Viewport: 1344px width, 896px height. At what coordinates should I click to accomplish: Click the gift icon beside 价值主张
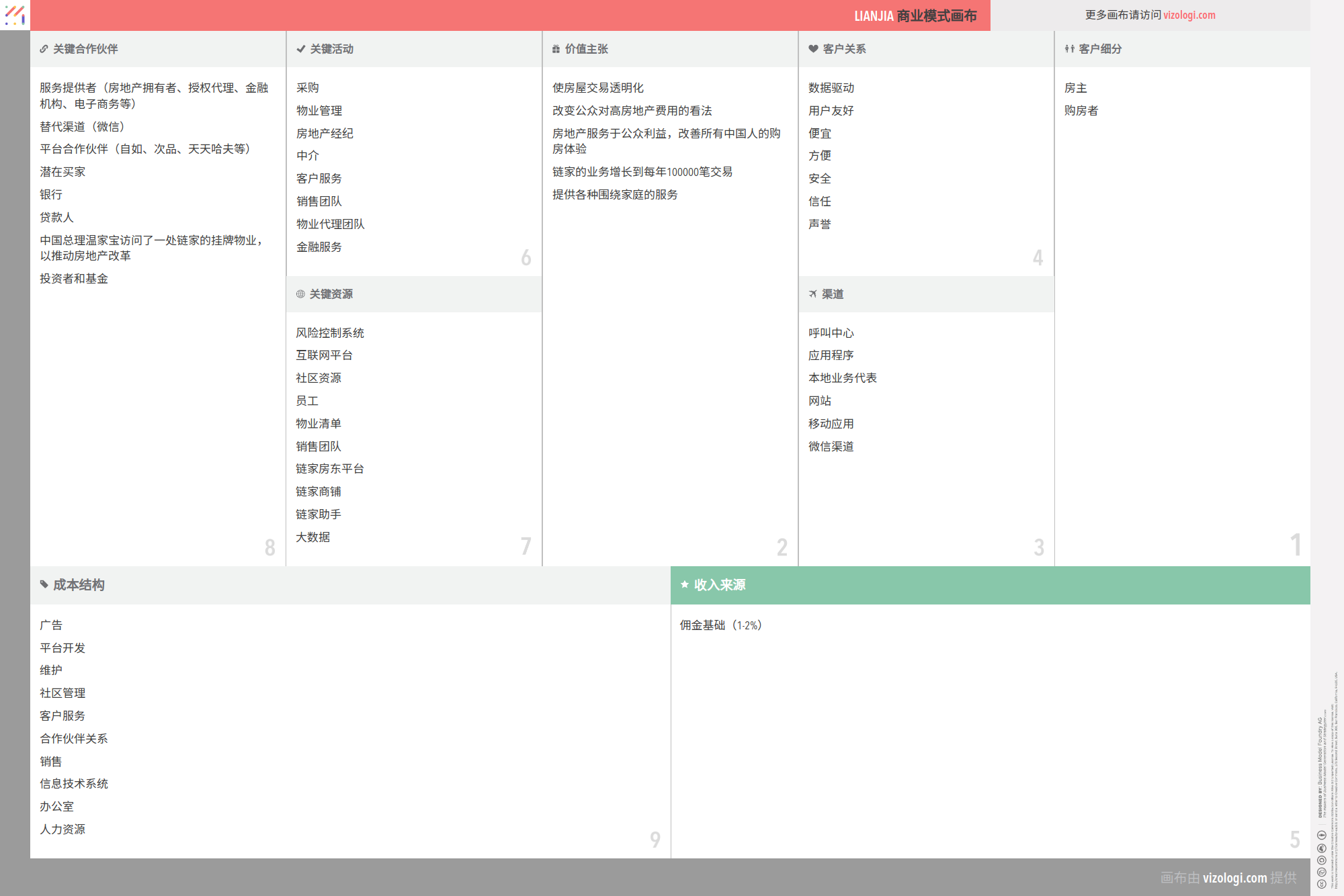click(556, 49)
